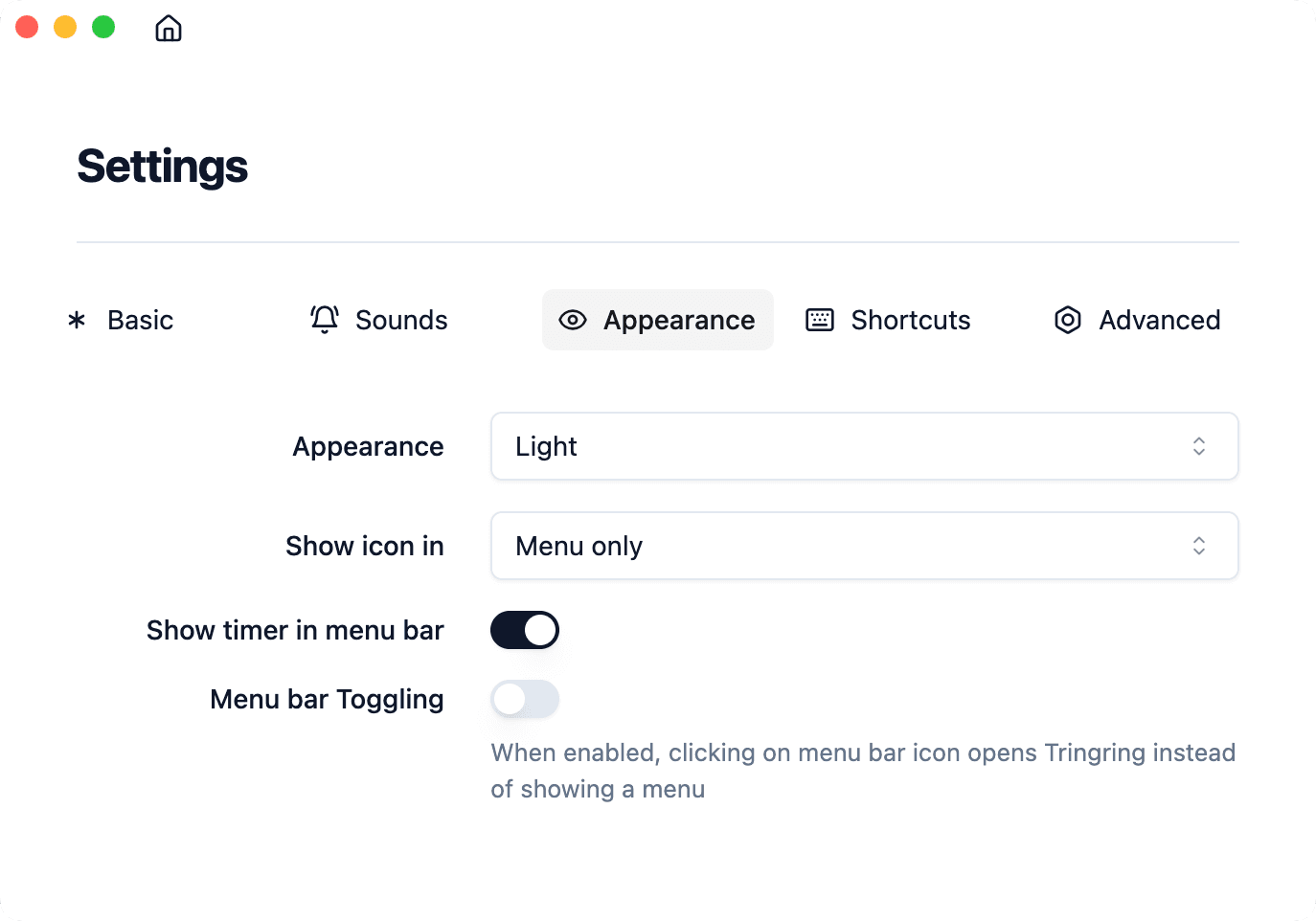Minimize the window with the yellow button
The height and width of the screenshot is (921, 1316).
[x=65, y=27]
